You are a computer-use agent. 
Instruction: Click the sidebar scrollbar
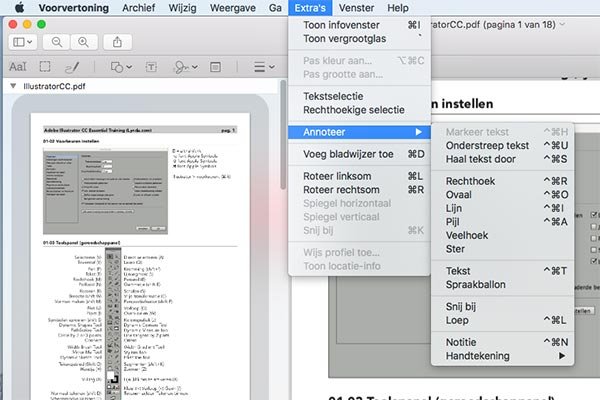tap(283, 135)
